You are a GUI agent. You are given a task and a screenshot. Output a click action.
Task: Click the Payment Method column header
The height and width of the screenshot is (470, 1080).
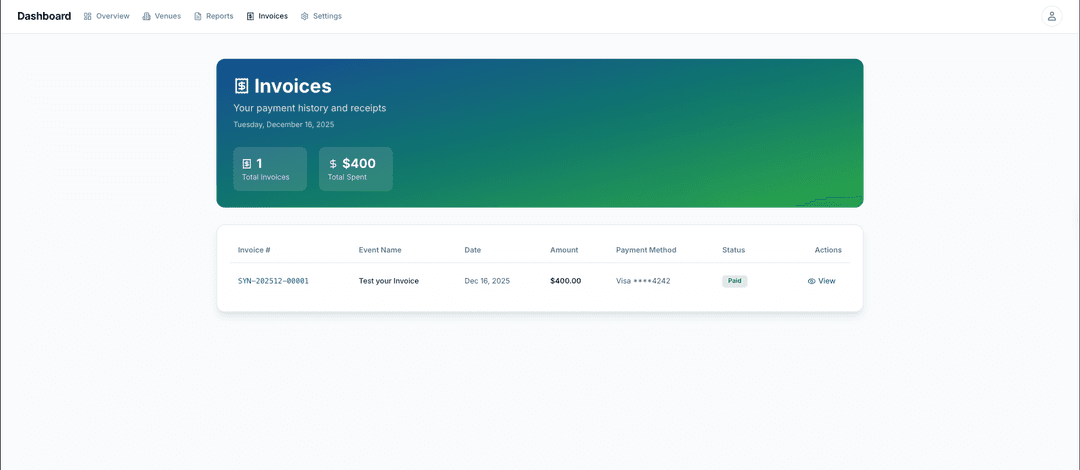coord(646,250)
